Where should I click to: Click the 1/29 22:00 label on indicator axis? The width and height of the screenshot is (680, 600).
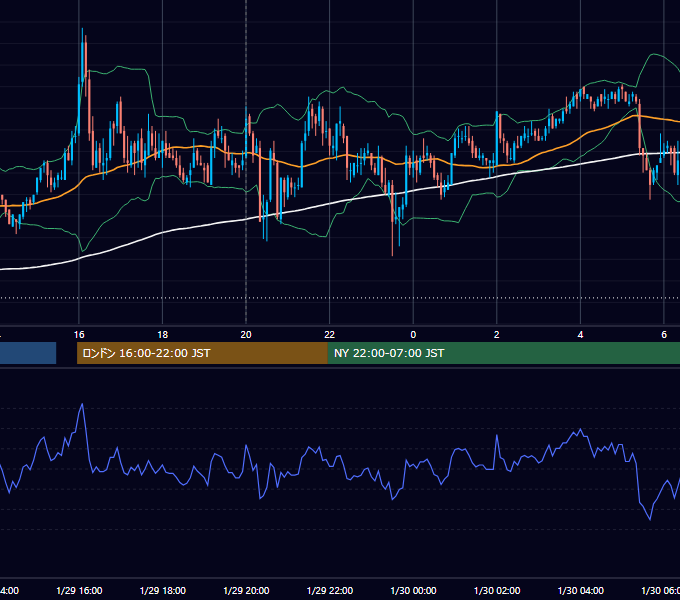click(x=330, y=590)
